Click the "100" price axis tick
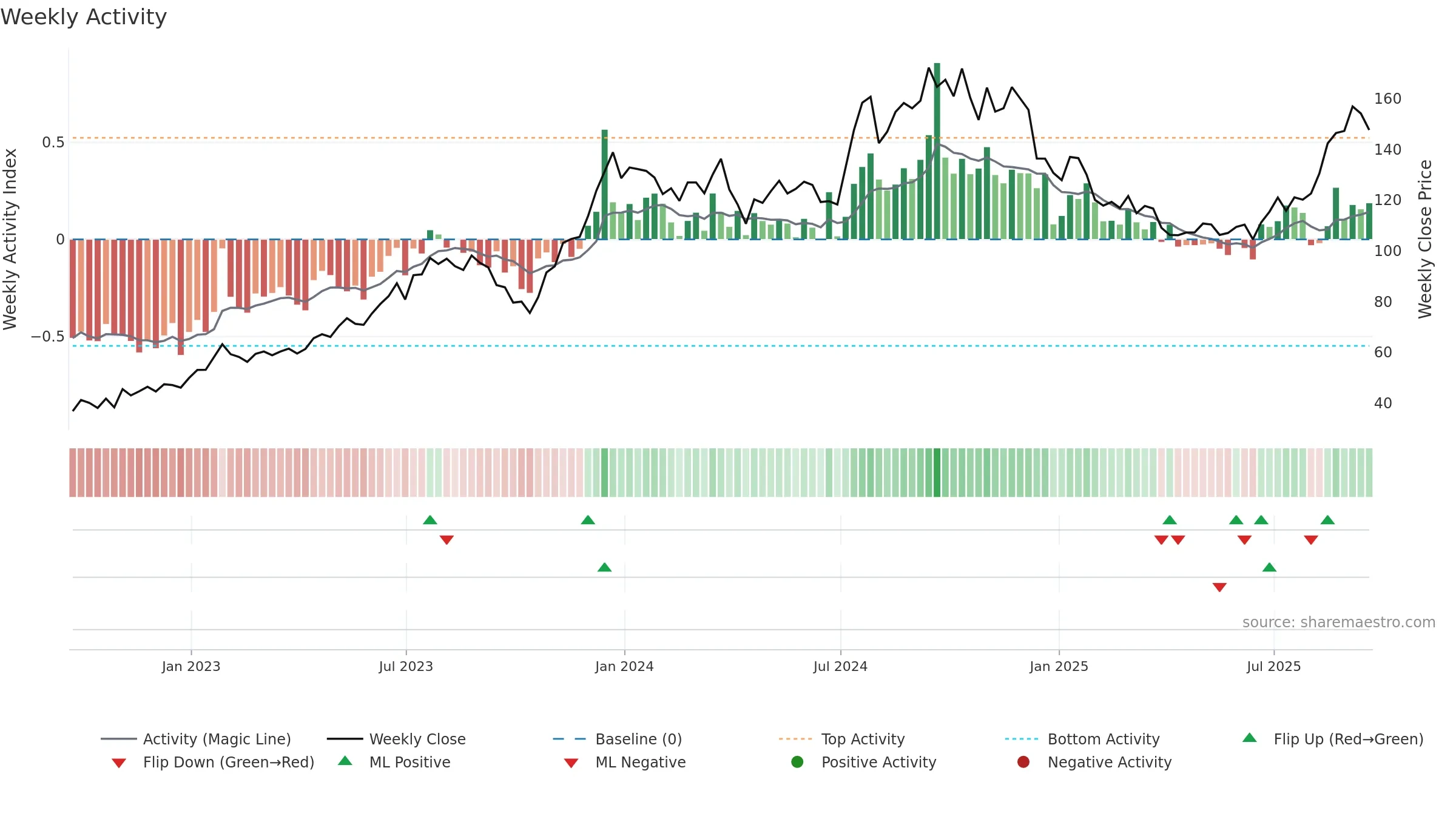Viewport: 1456px width, 819px height. [1388, 251]
